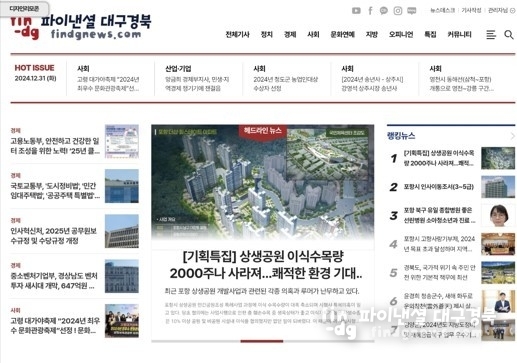Open the 기사작성 top link
The width and height of the screenshot is (517, 363).
click(x=471, y=10)
